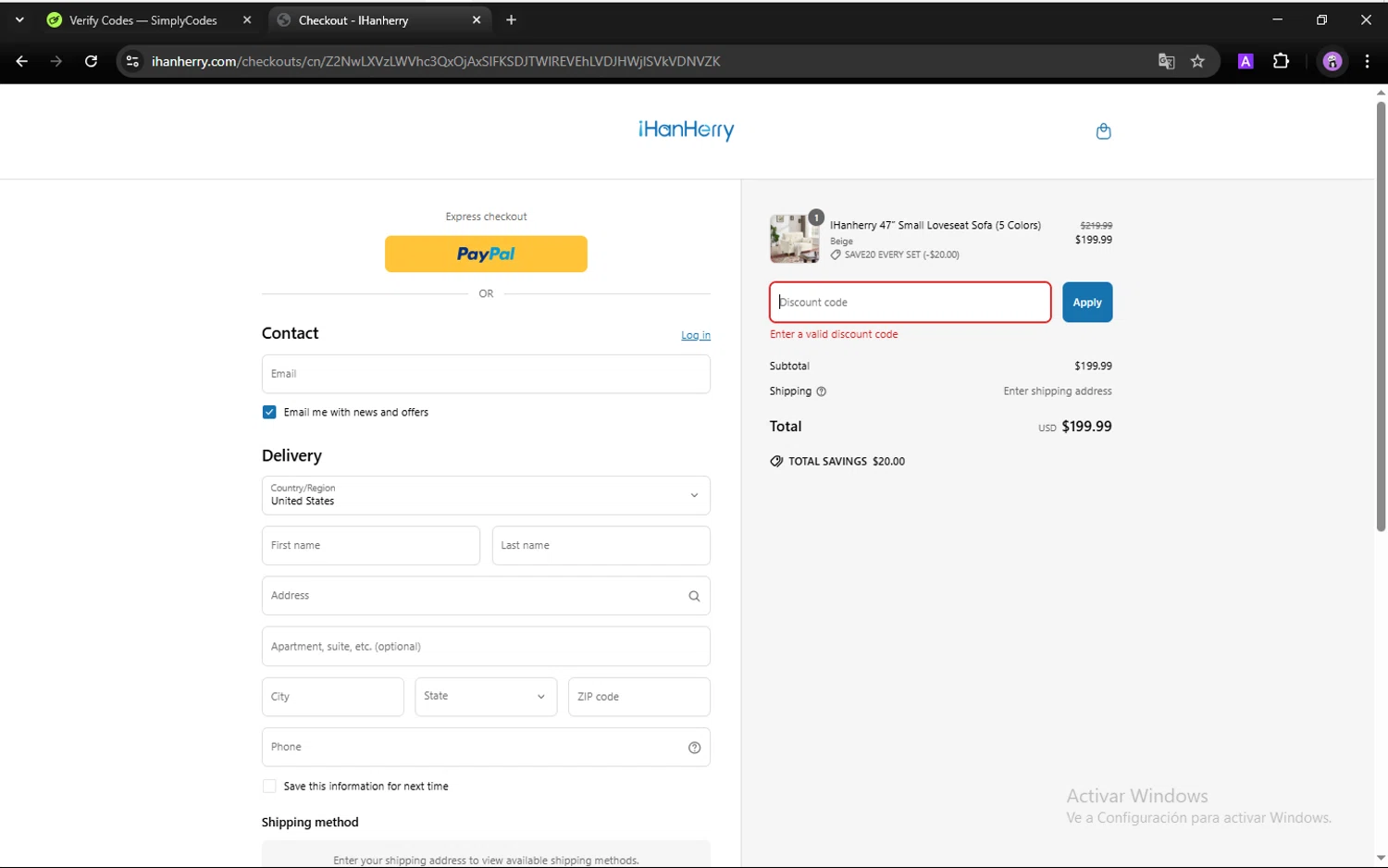
Task: Open the Chrome three-dot menu
Action: point(1367,61)
